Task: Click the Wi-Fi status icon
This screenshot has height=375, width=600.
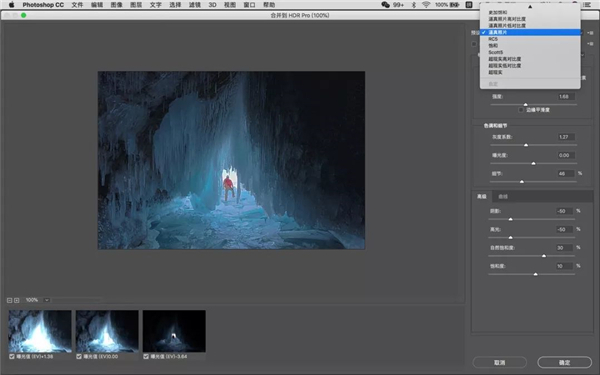Action: click(x=426, y=5)
